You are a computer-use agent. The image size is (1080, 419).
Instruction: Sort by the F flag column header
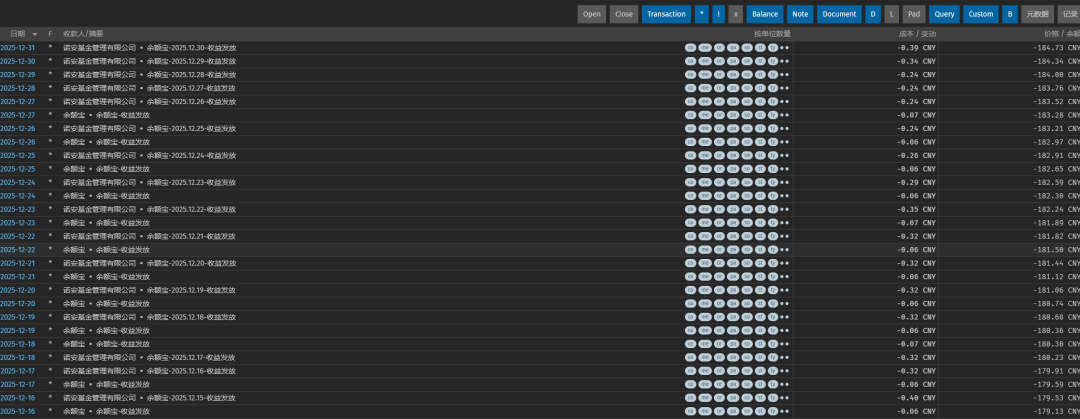[x=50, y=34]
